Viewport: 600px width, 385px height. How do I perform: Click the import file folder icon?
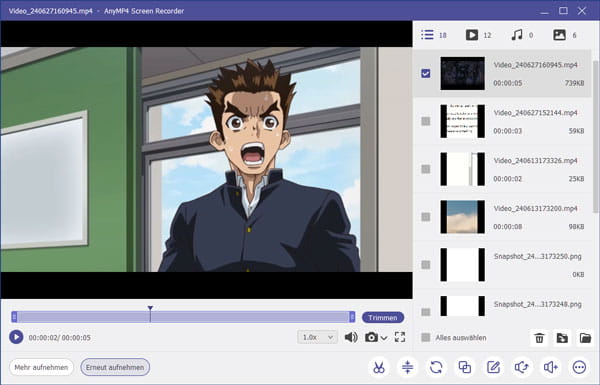pyautogui.click(x=562, y=338)
